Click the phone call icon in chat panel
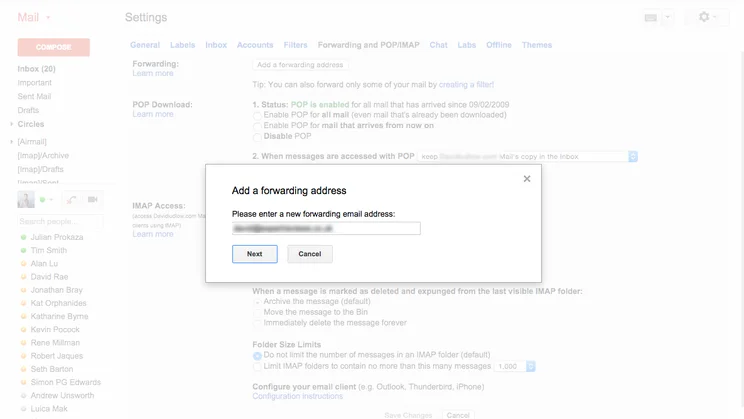Screen dimensions: 744x419 pyautogui.click(x=72, y=200)
